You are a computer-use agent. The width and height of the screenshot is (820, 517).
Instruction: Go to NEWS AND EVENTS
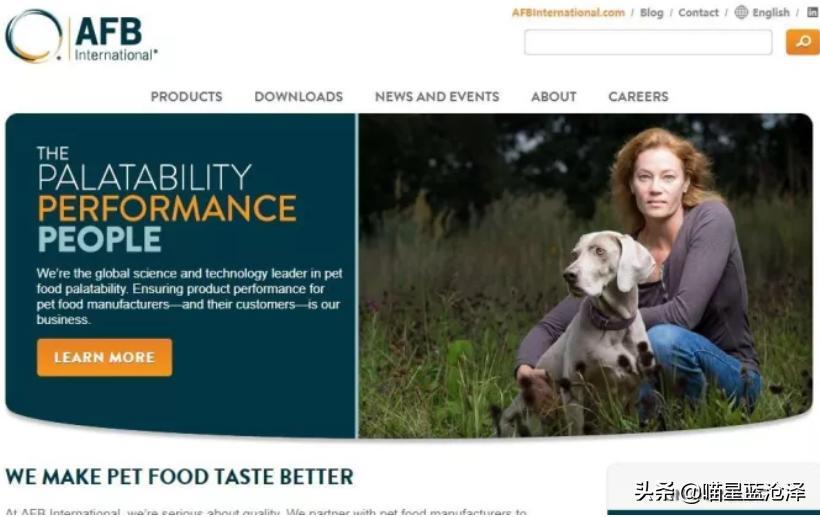[437, 97]
